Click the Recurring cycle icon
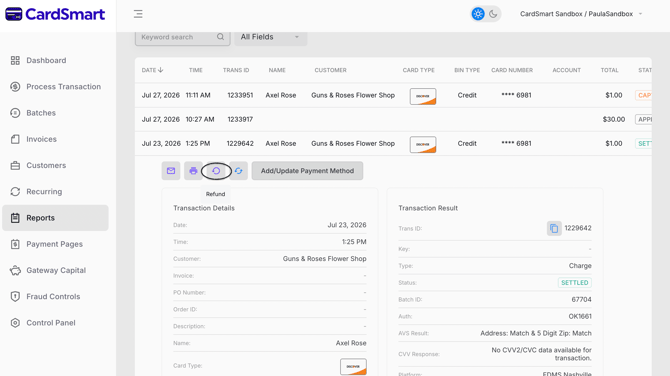The height and width of the screenshot is (376, 670). [15, 191]
